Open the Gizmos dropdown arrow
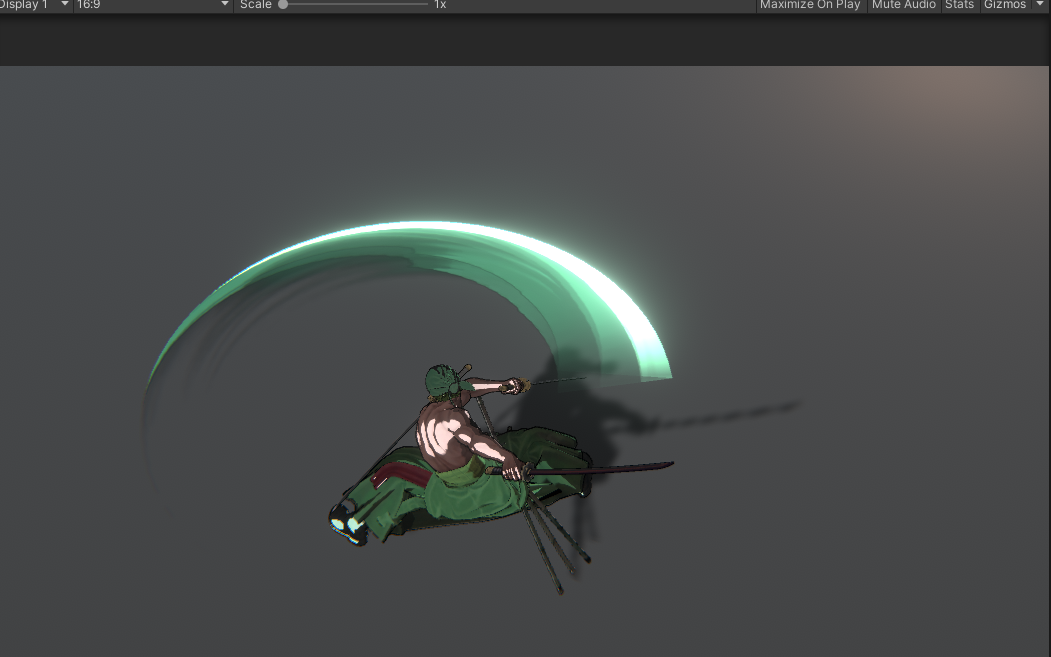The height and width of the screenshot is (657, 1051). (1040, 5)
